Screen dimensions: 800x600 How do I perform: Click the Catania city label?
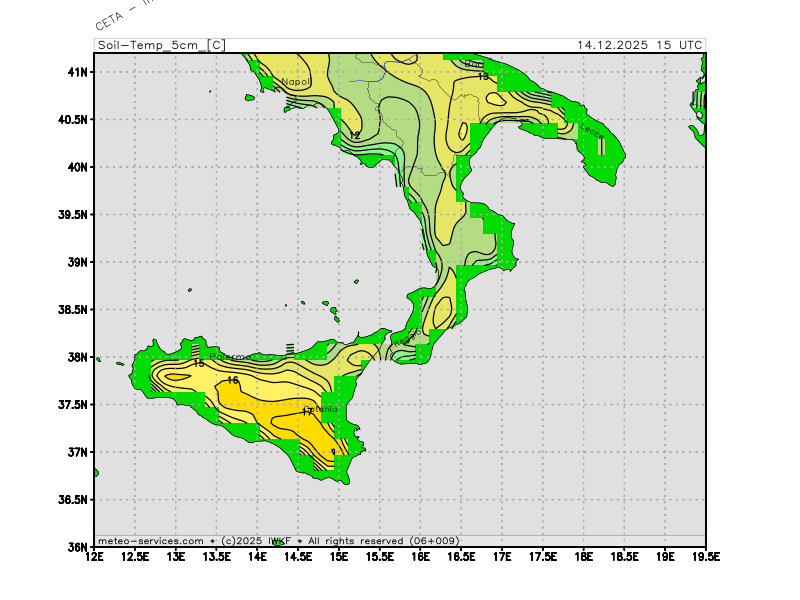[x=324, y=409]
